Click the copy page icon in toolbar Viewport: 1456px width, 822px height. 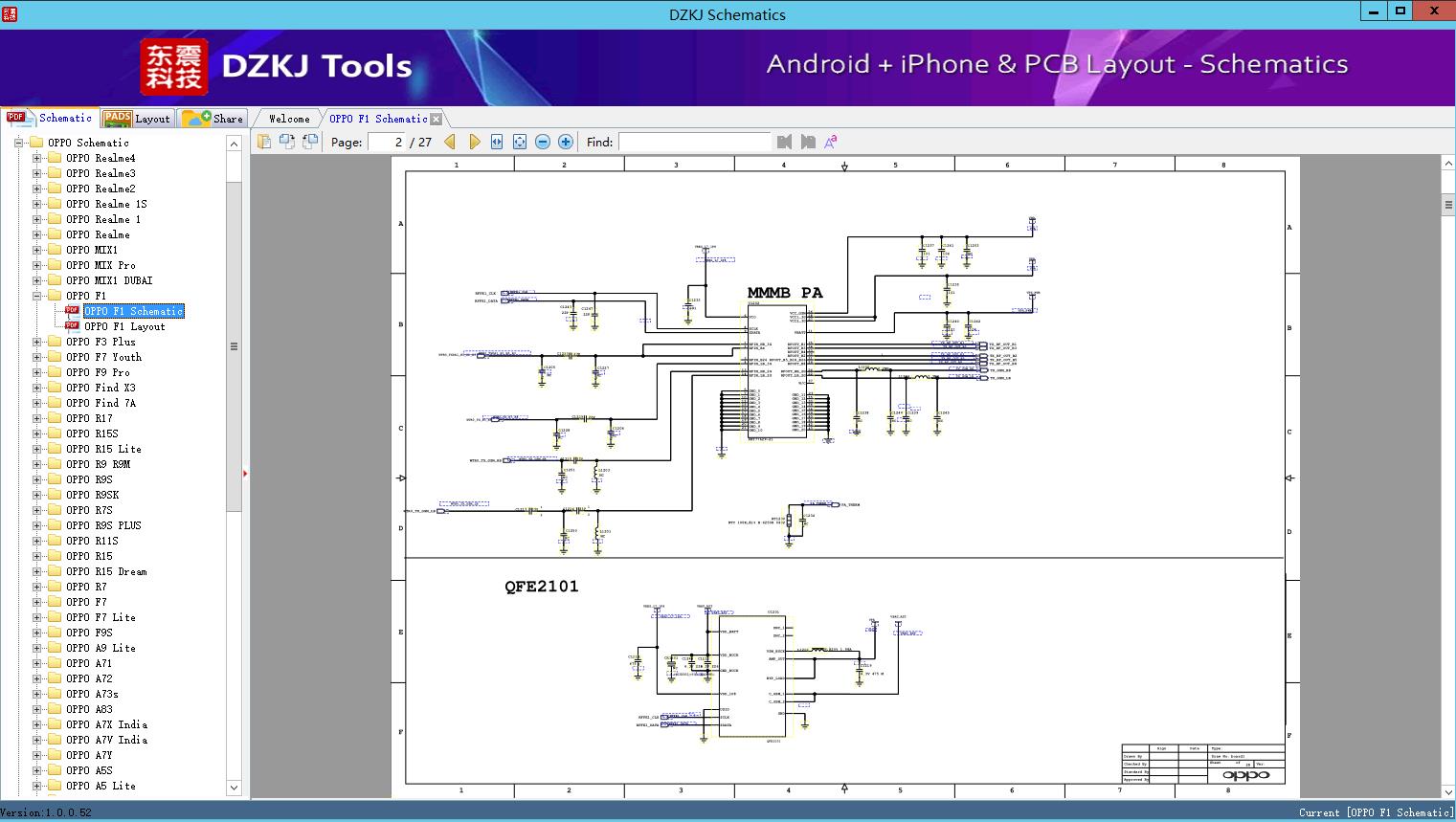[x=264, y=142]
